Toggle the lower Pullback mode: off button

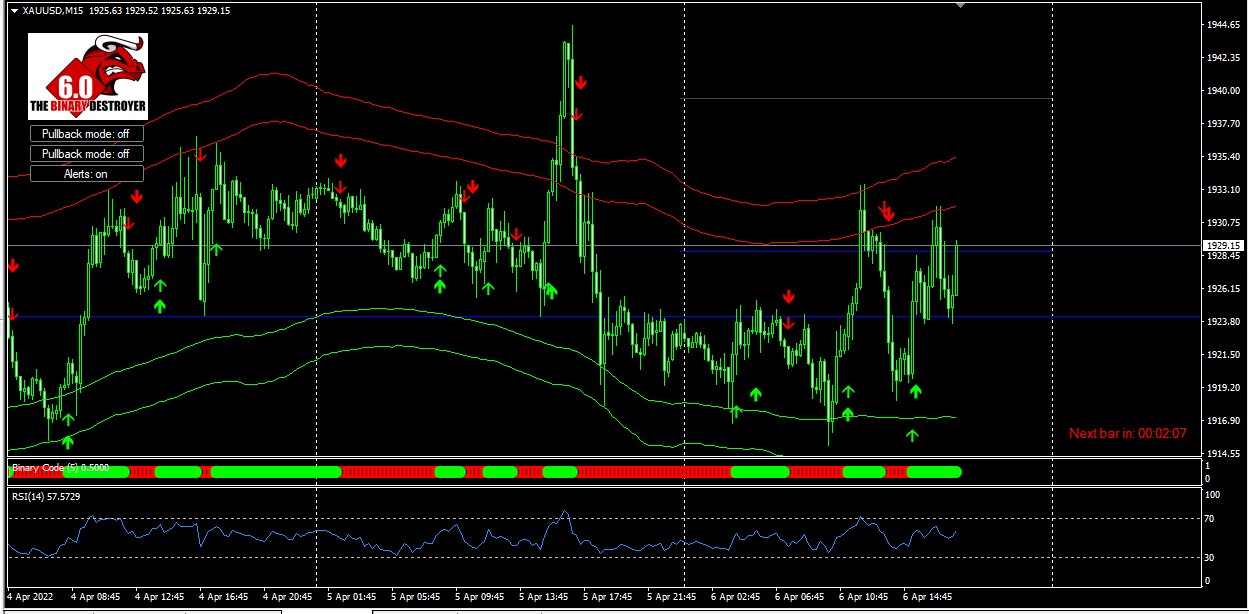(86, 154)
